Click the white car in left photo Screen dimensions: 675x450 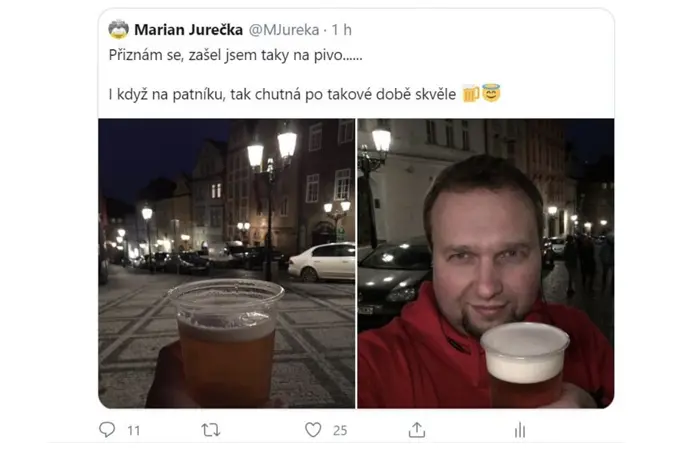[x=322, y=262]
